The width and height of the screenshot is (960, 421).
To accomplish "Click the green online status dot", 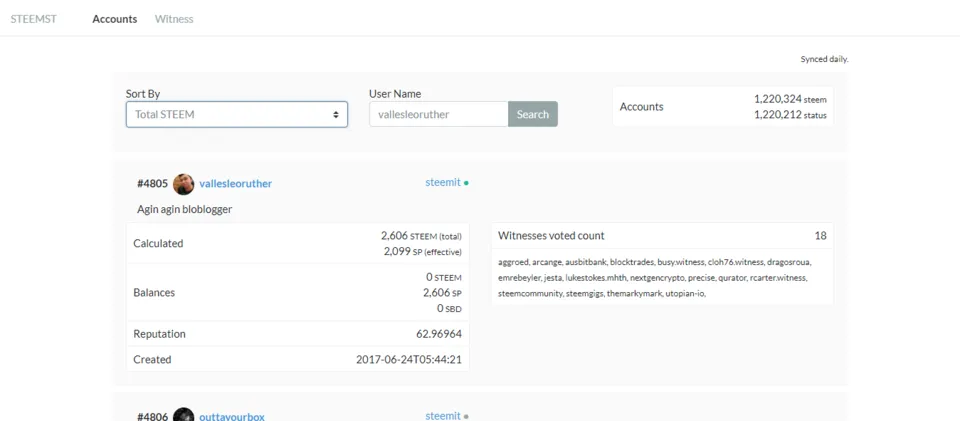I will pos(467,183).
